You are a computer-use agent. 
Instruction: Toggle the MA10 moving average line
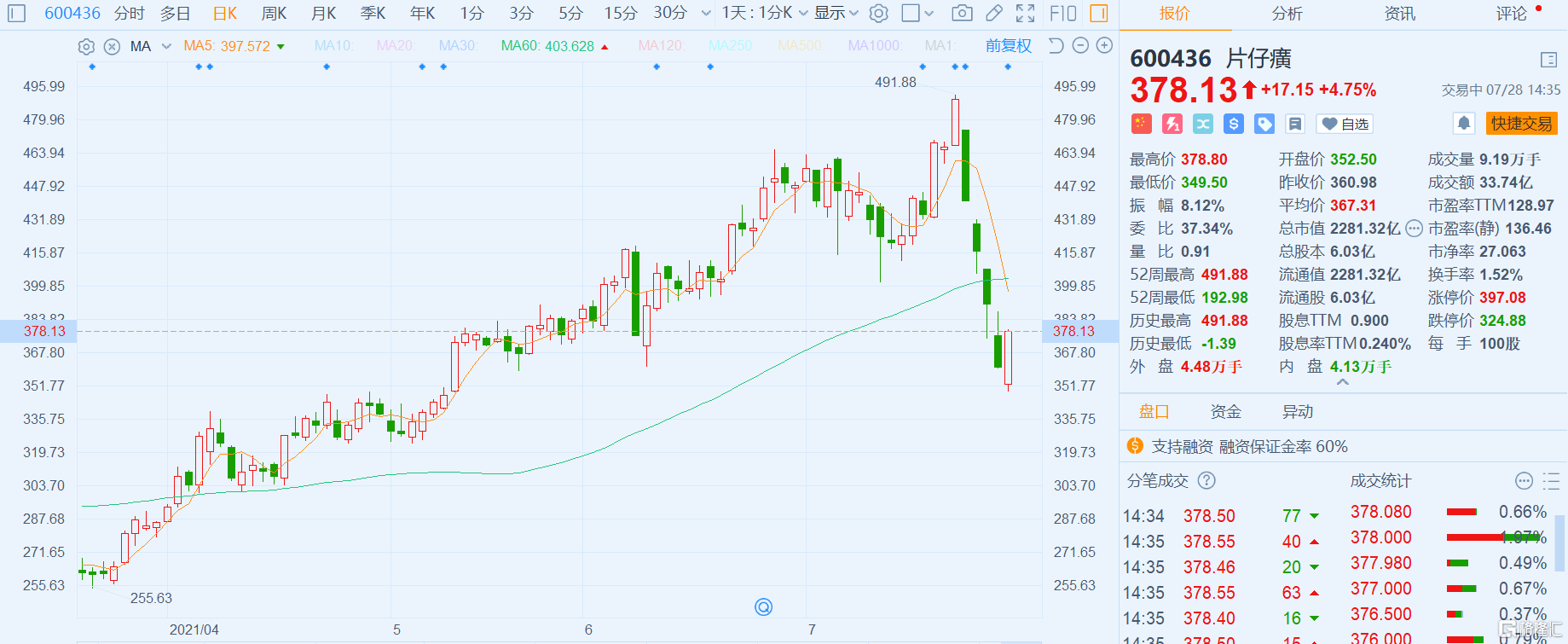tap(333, 46)
